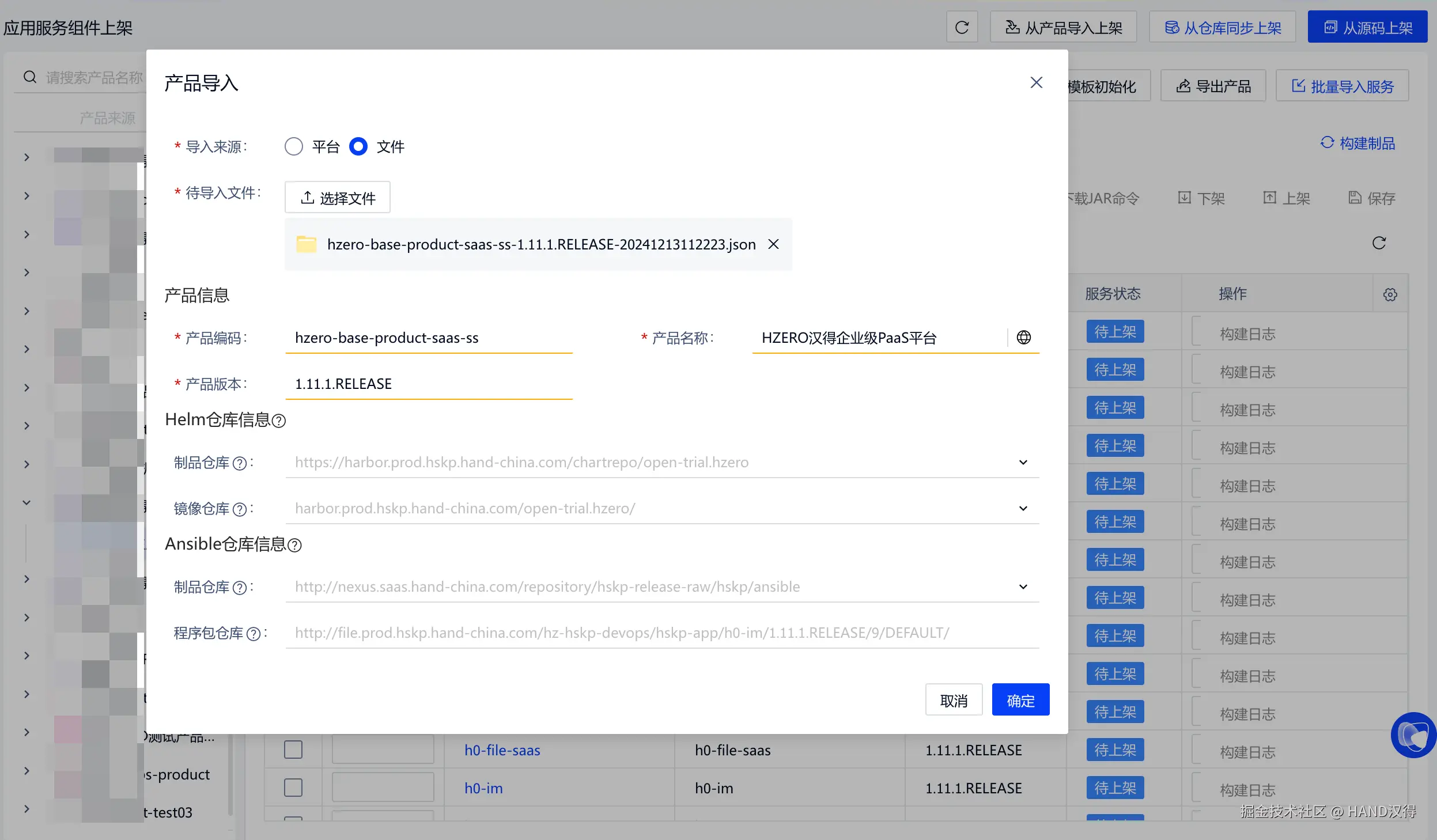Click the 产品版本 input field
Image resolution: width=1437 pixels, height=840 pixels.
coord(429,384)
